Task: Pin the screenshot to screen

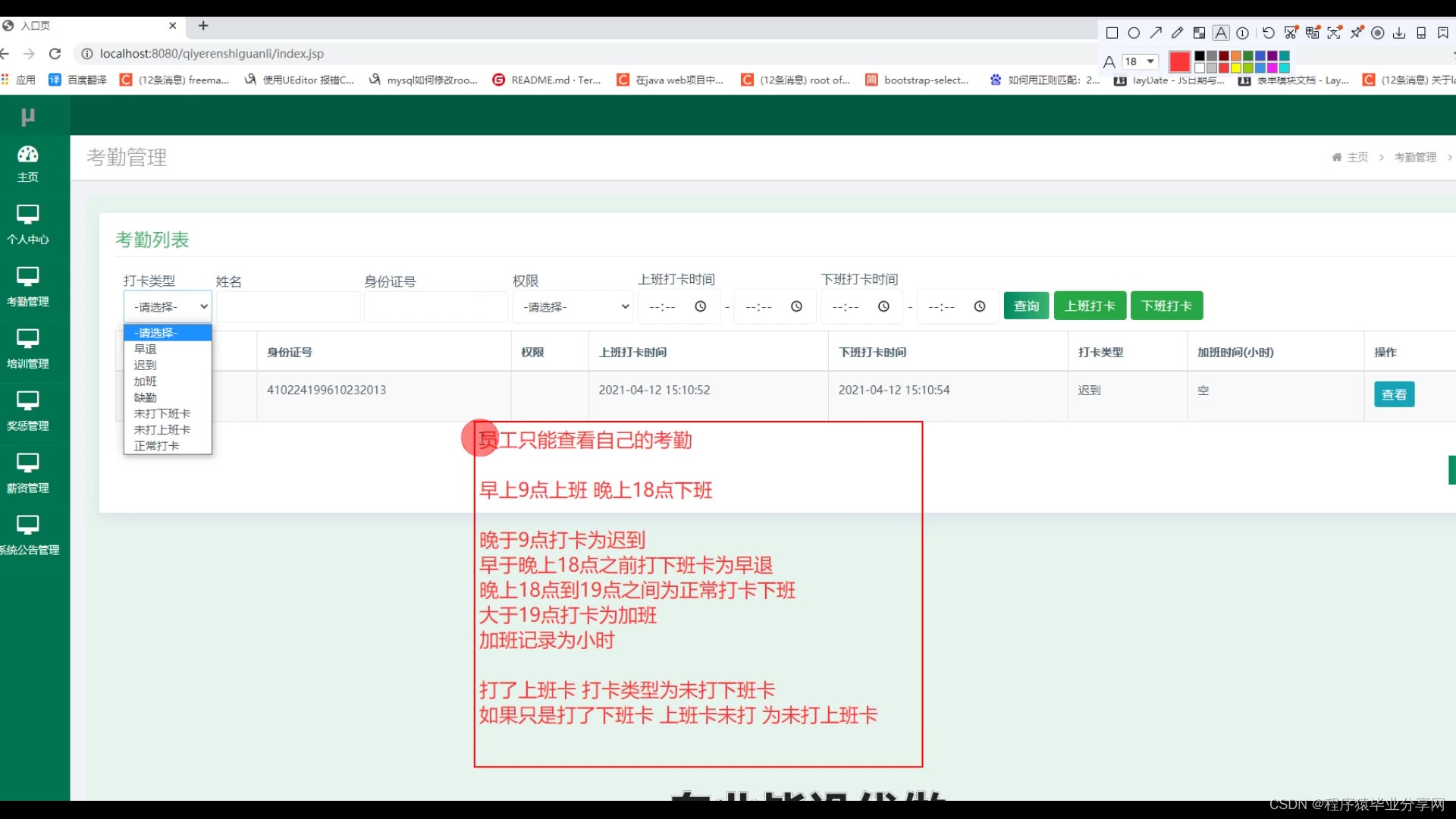Action: [1357, 33]
